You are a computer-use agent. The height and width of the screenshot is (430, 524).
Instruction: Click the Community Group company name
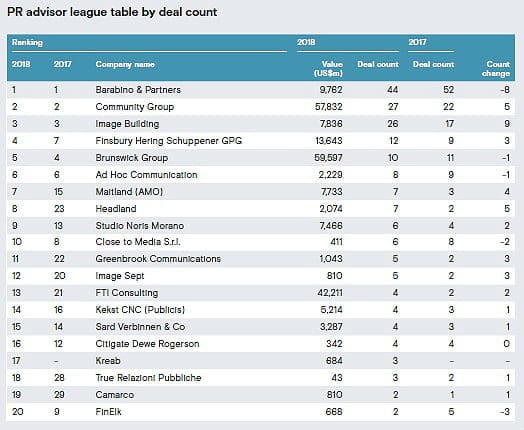click(x=135, y=107)
